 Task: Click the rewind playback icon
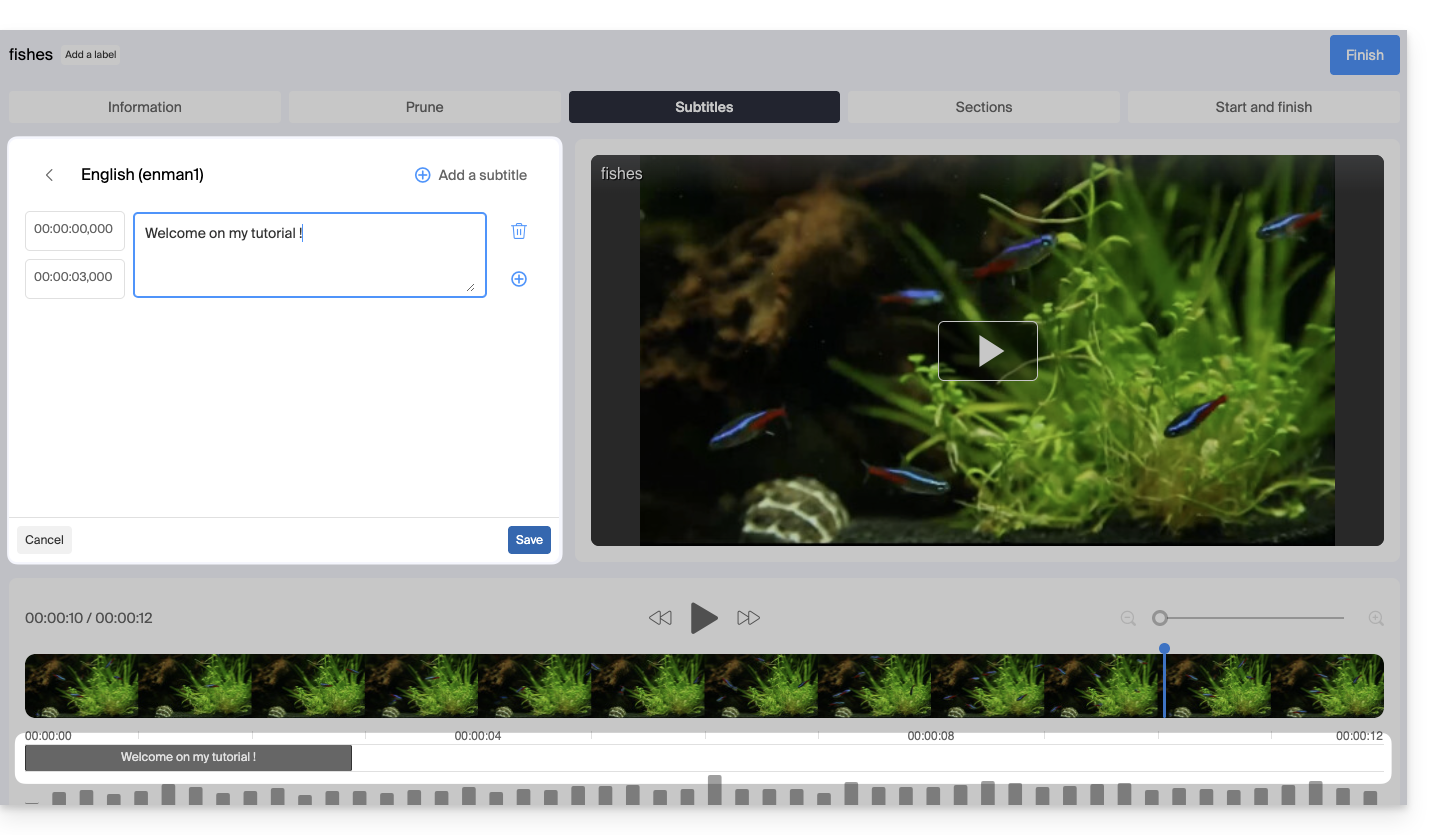[660, 618]
